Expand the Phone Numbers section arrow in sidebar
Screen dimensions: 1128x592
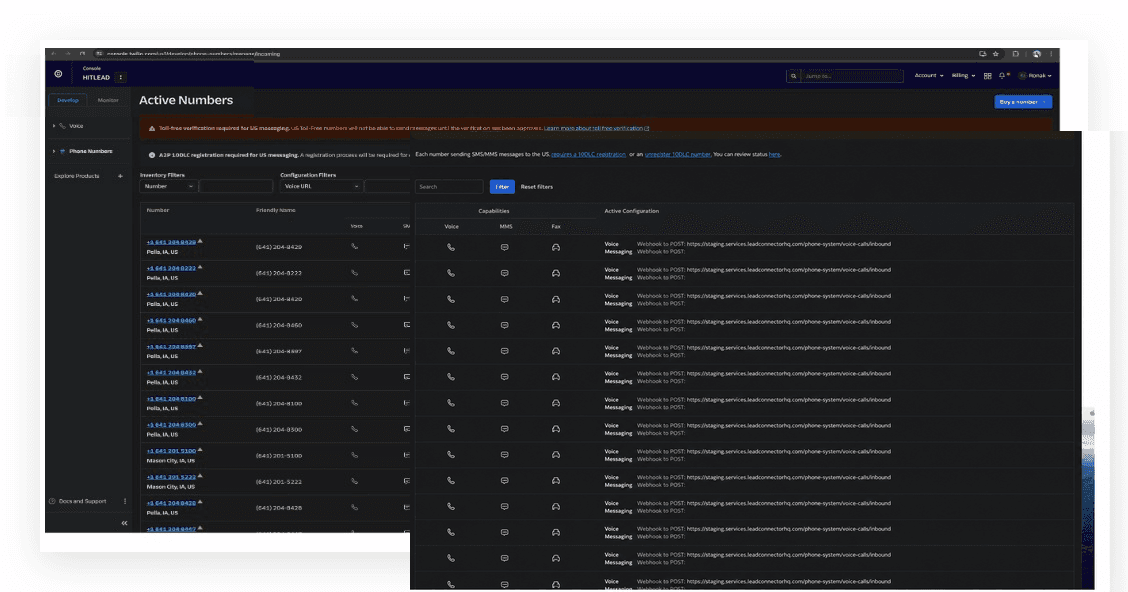point(54,151)
